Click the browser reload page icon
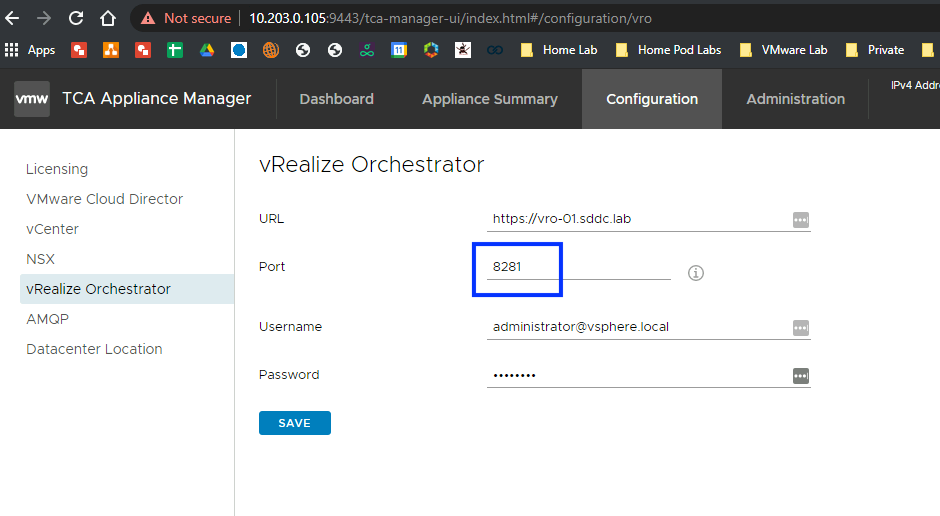 [76, 18]
